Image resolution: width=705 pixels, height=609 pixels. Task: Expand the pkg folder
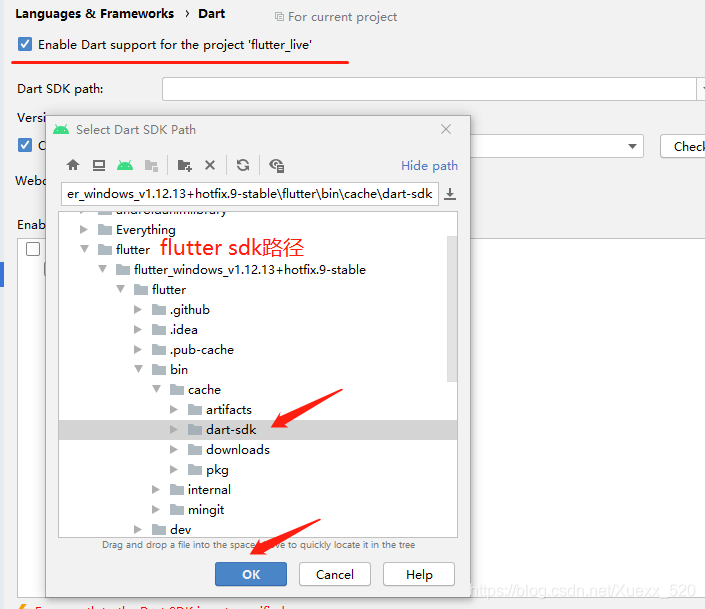(x=174, y=470)
